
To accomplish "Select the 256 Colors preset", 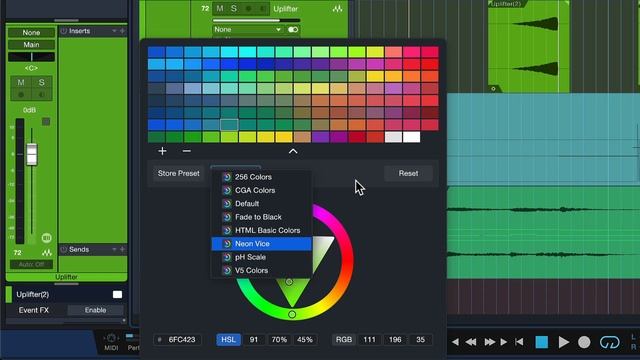I will point(261,177).
